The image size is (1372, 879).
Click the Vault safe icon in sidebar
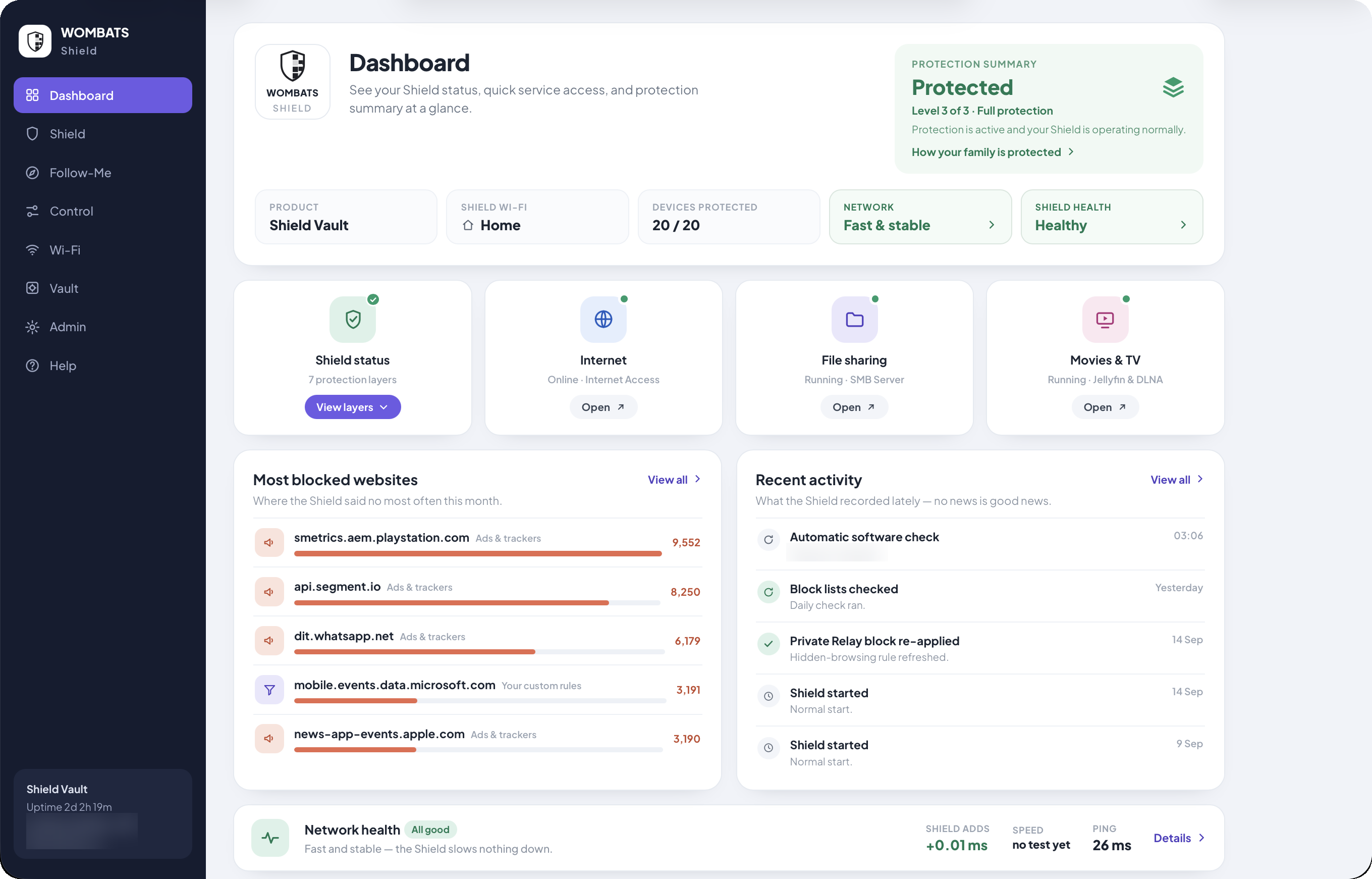(32, 288)
